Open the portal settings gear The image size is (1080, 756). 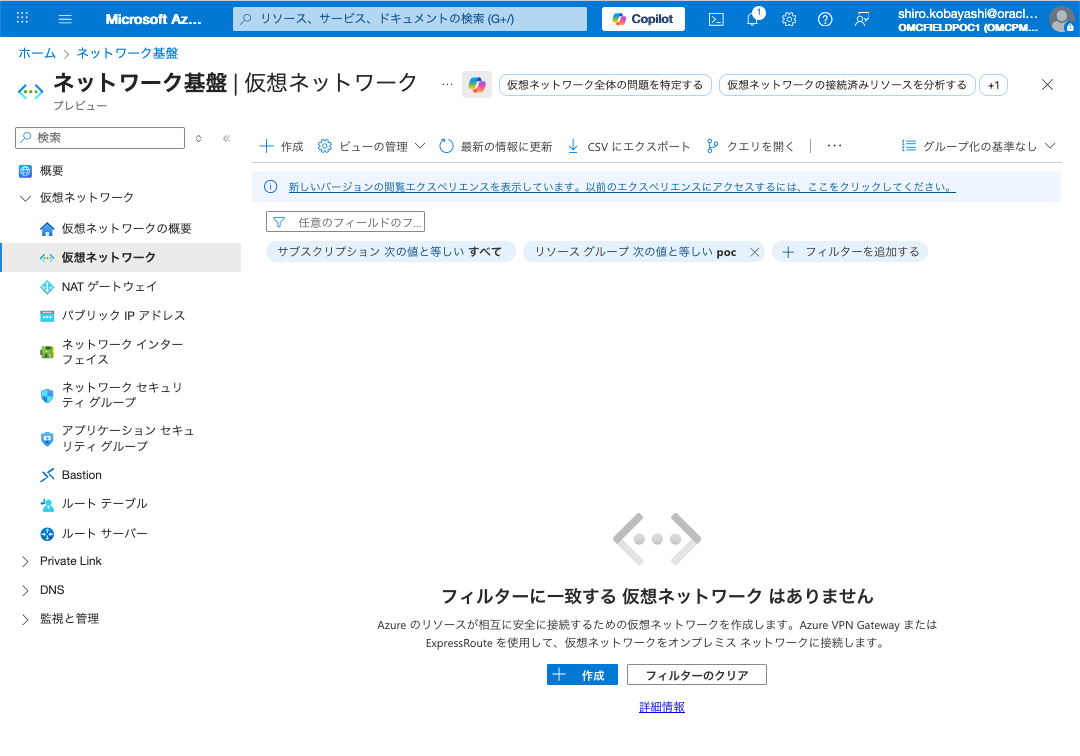tap(787, 18)
